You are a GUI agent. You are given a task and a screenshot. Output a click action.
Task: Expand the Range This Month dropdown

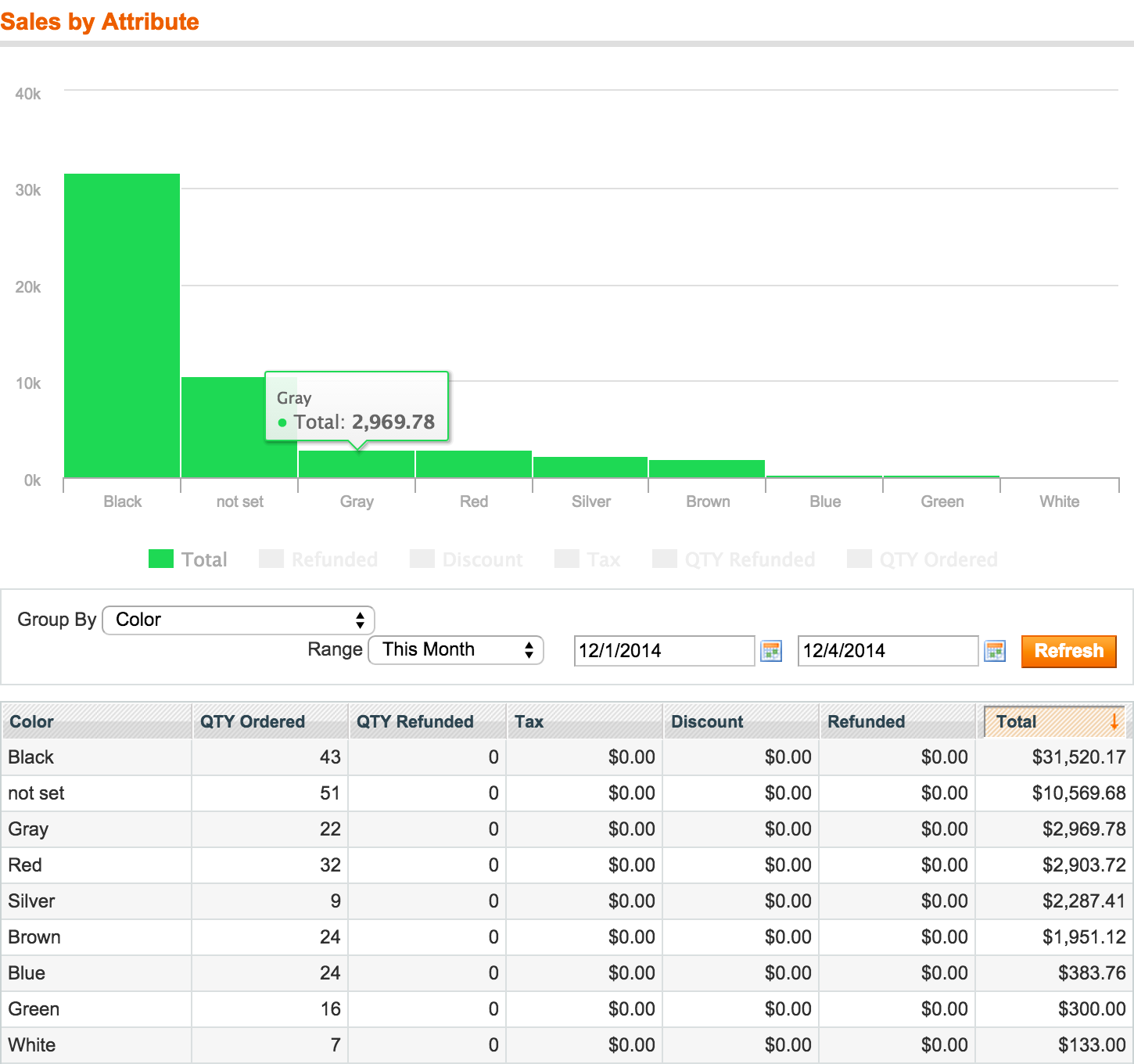456,650
